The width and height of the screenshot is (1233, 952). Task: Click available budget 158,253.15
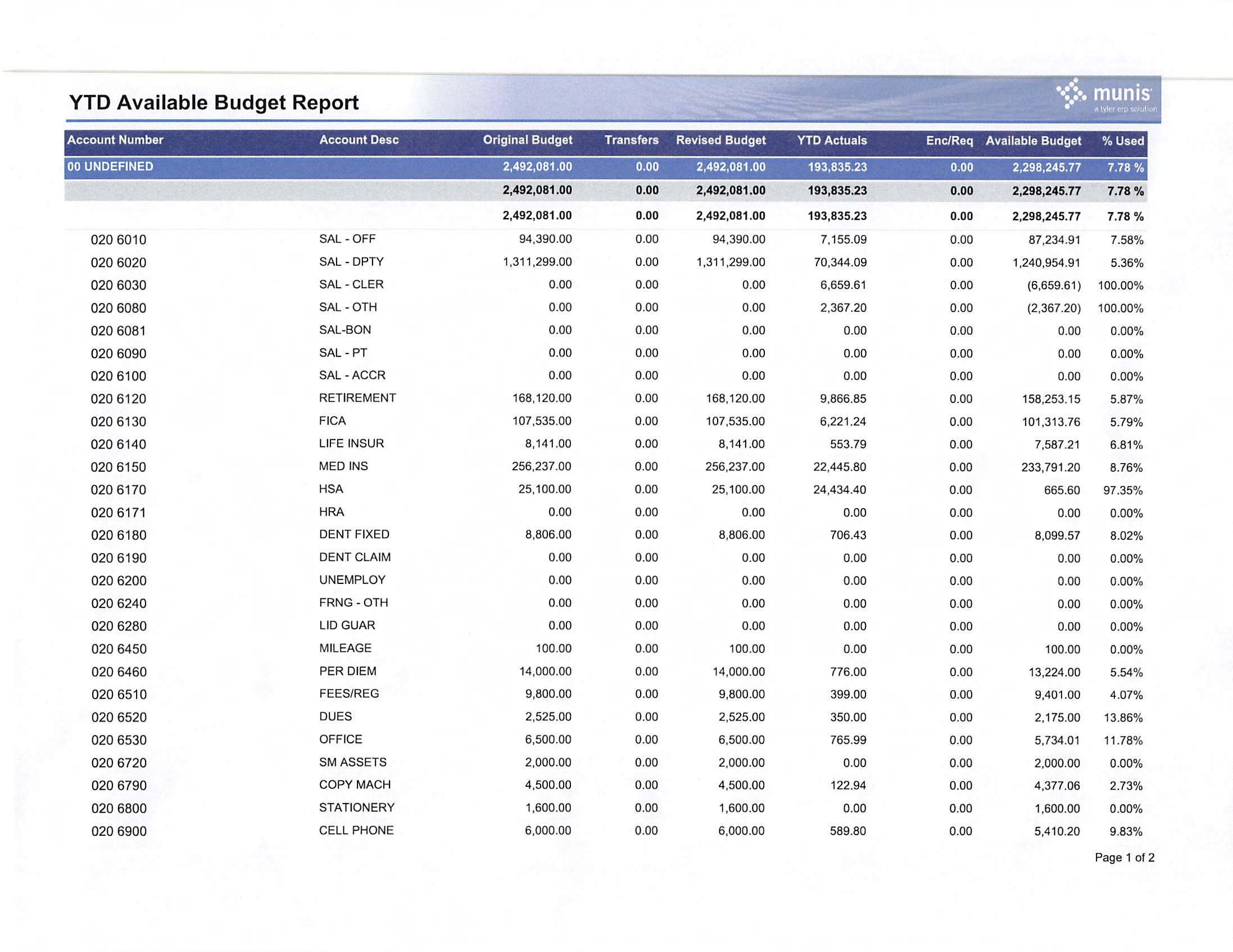[1051, 399]
